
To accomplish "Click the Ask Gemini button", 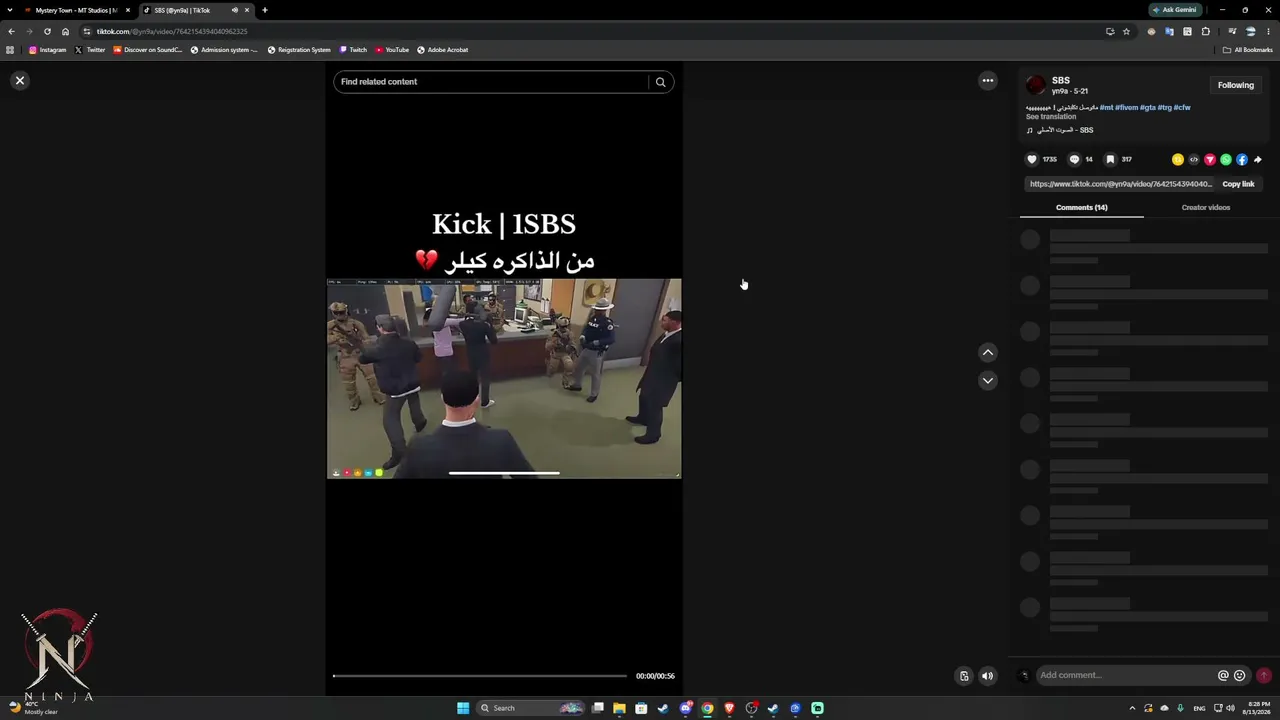I will [1174, 10].
